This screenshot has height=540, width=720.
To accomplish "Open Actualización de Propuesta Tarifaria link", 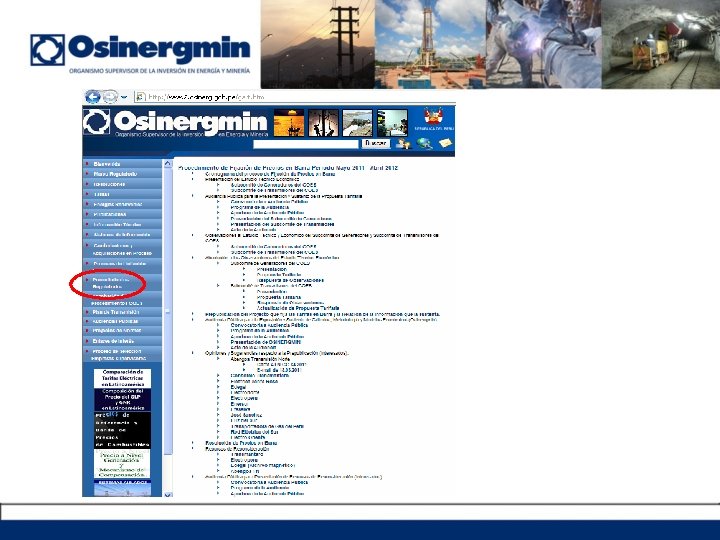I will (298, 309).
